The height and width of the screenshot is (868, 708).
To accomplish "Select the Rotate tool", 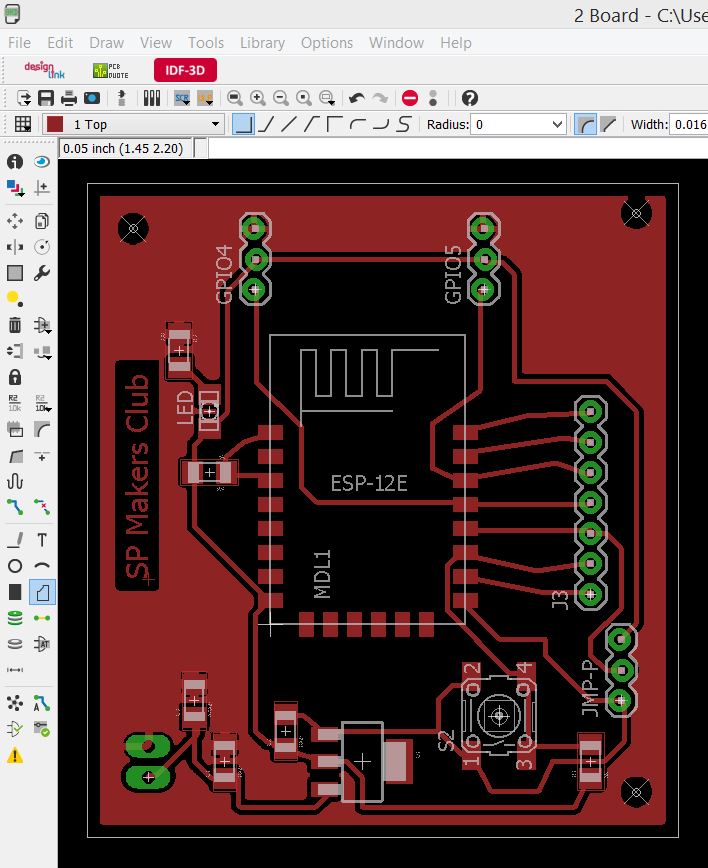I will click(42, 247).
